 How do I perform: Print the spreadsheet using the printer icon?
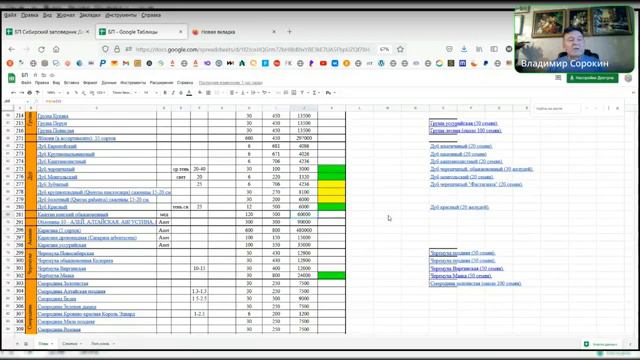pyautogui.click(x=29, y=93)
